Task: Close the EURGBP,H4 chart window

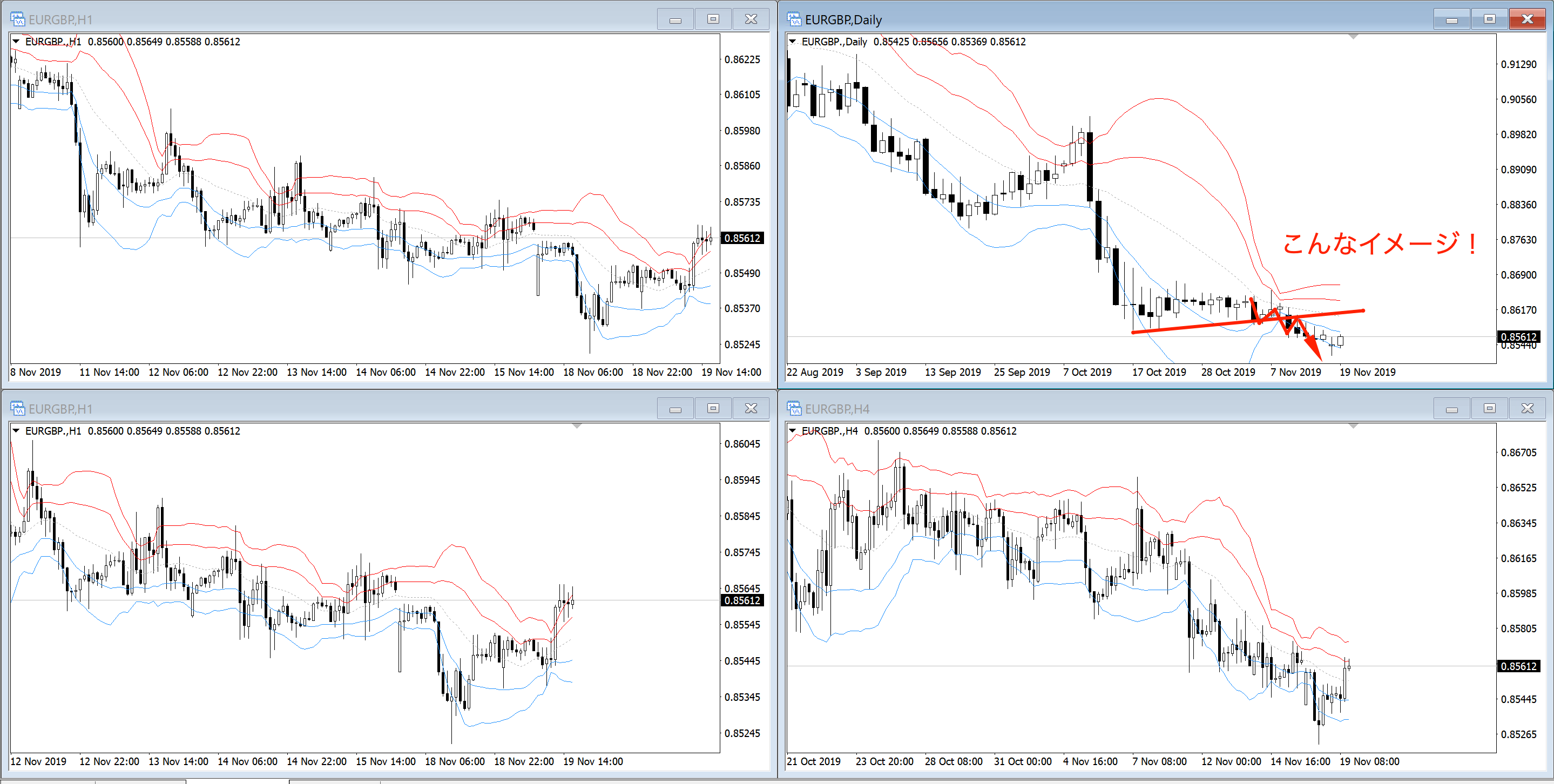Action: (x=1527, y=408)
